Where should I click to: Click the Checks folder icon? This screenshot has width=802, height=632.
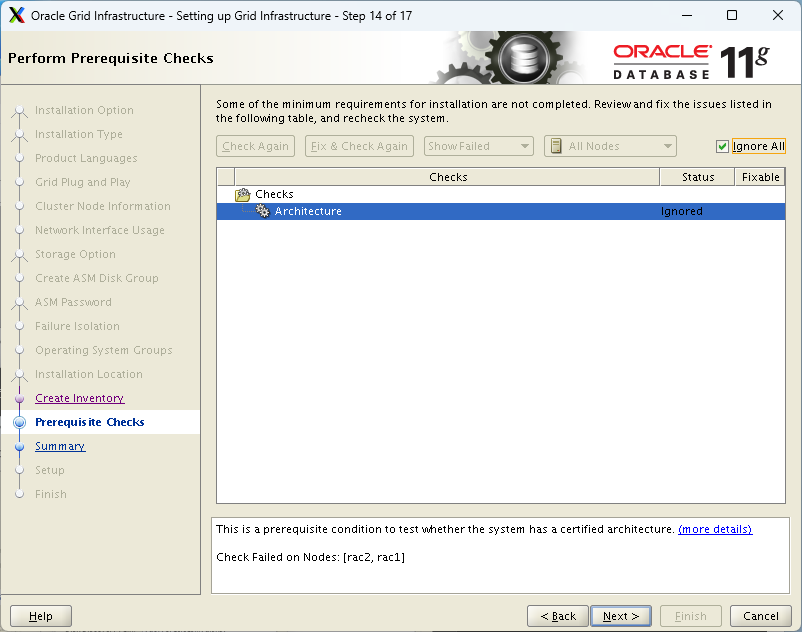tap(242, 194)
